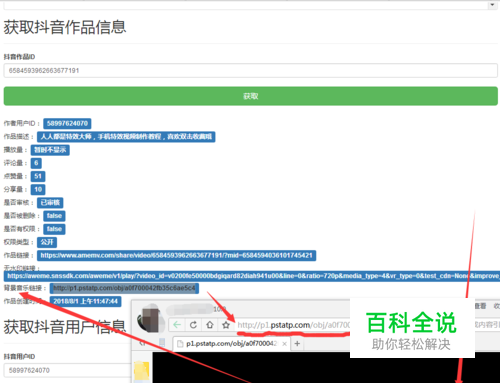Screen dimensions: 500x383
Task: Click the share count badge 10
Action: (x=38, y=189)
